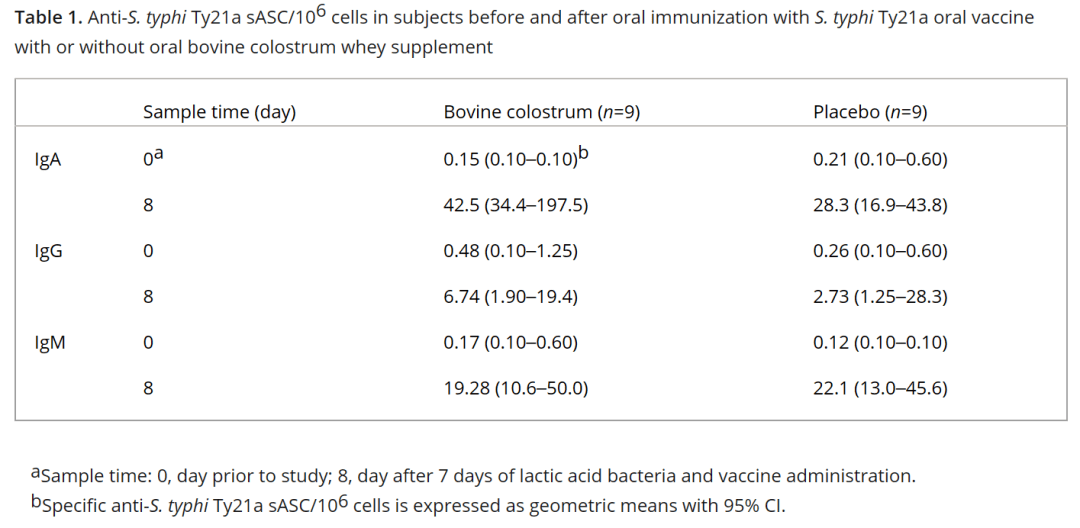
Task: Select the IgM row label
Action: [50, 342]
